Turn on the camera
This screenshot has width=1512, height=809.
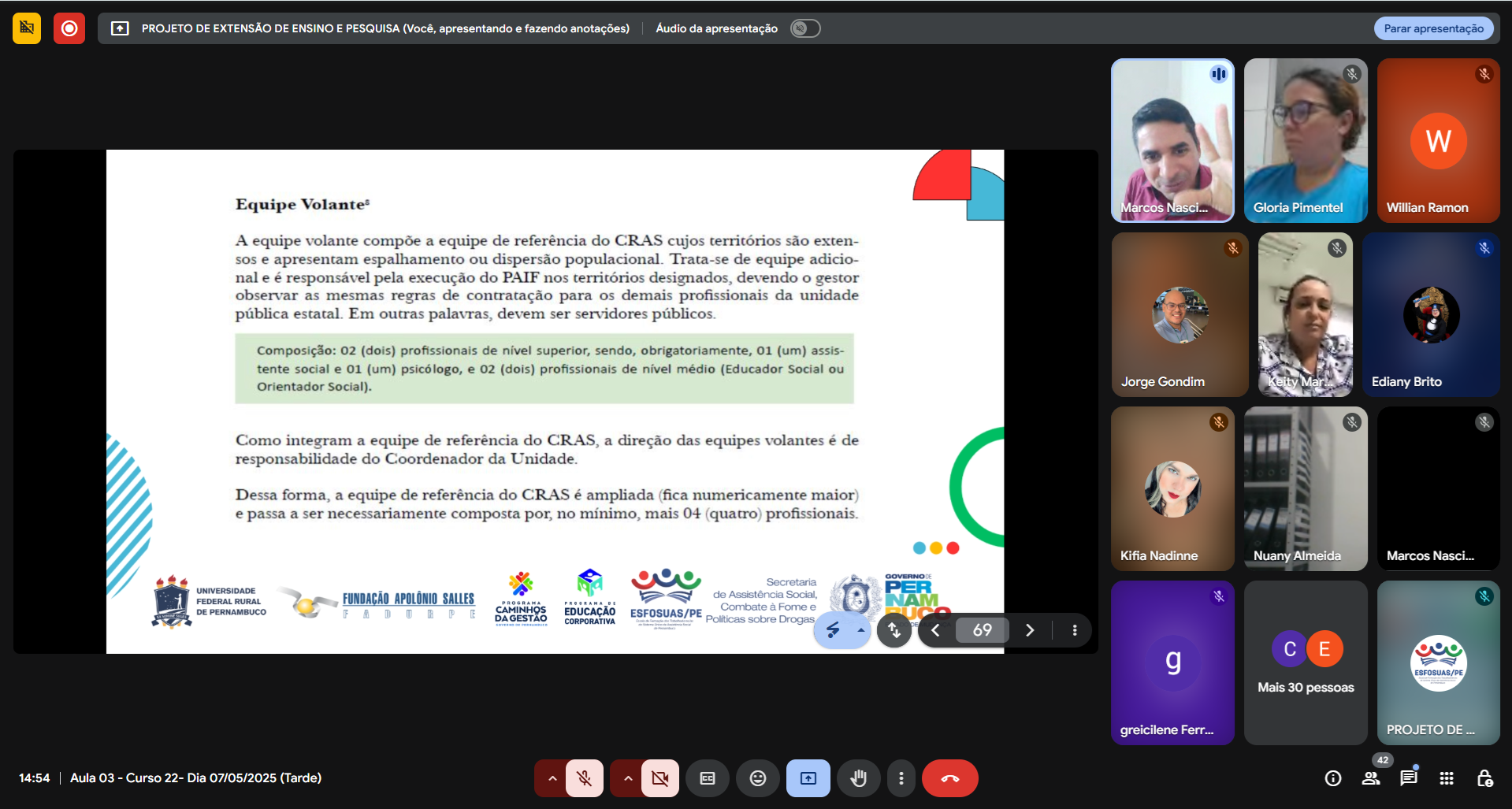tap(659, 778)
